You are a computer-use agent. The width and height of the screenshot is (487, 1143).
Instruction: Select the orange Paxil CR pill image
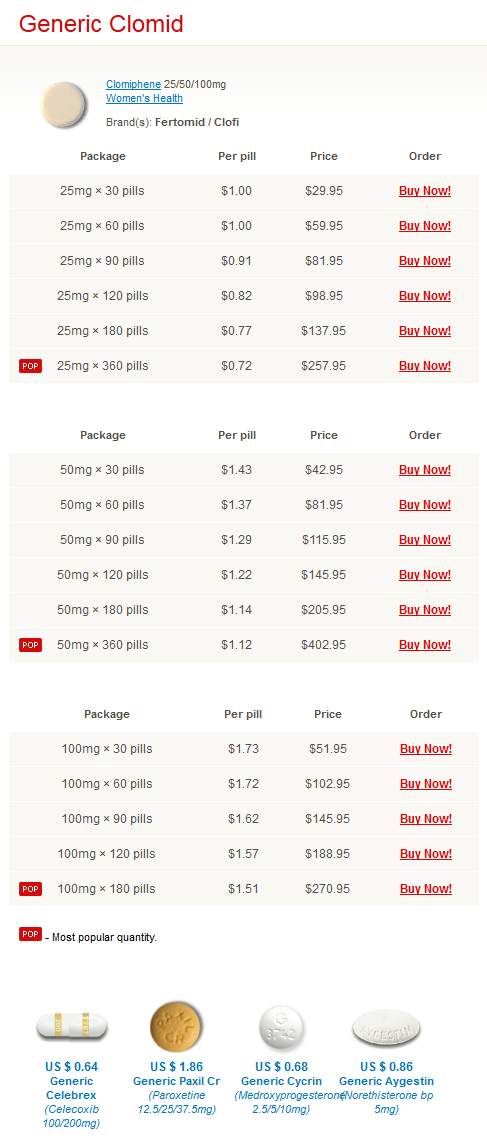pos(176,1026)
